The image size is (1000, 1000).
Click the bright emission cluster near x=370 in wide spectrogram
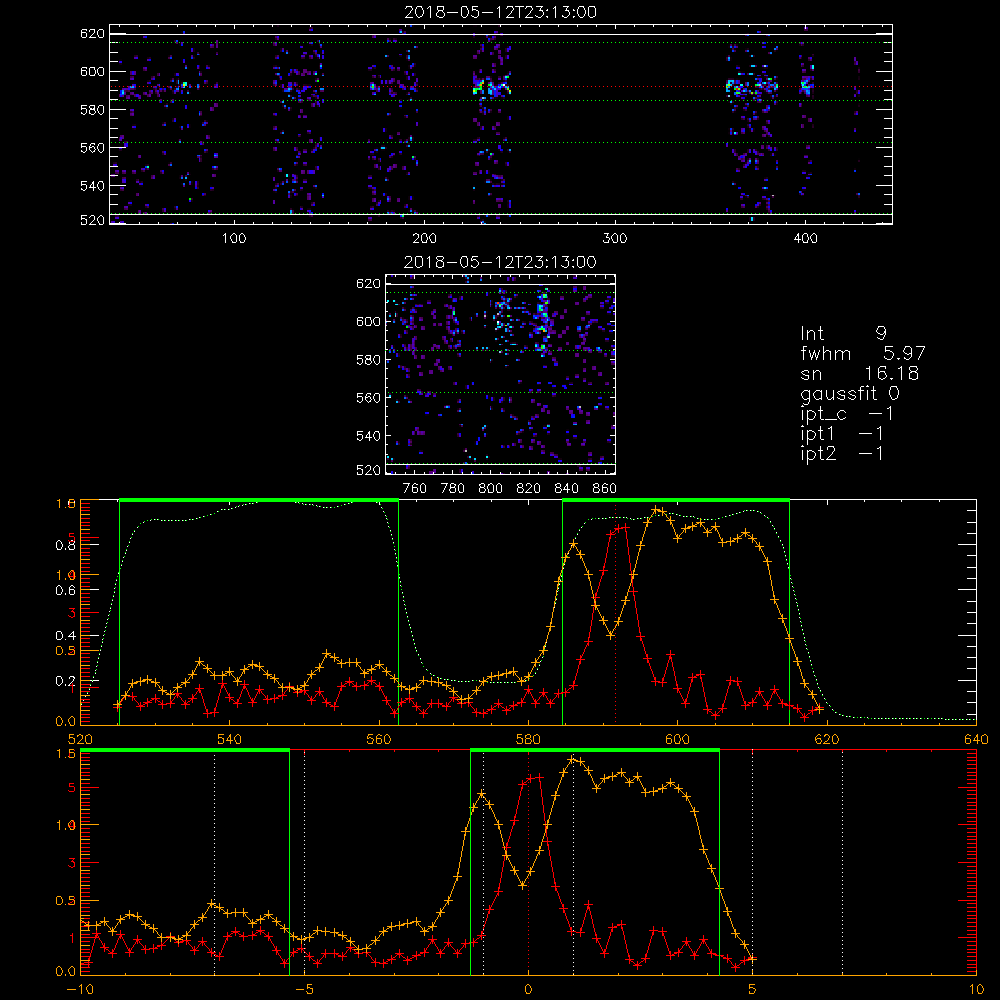(753, 86)
